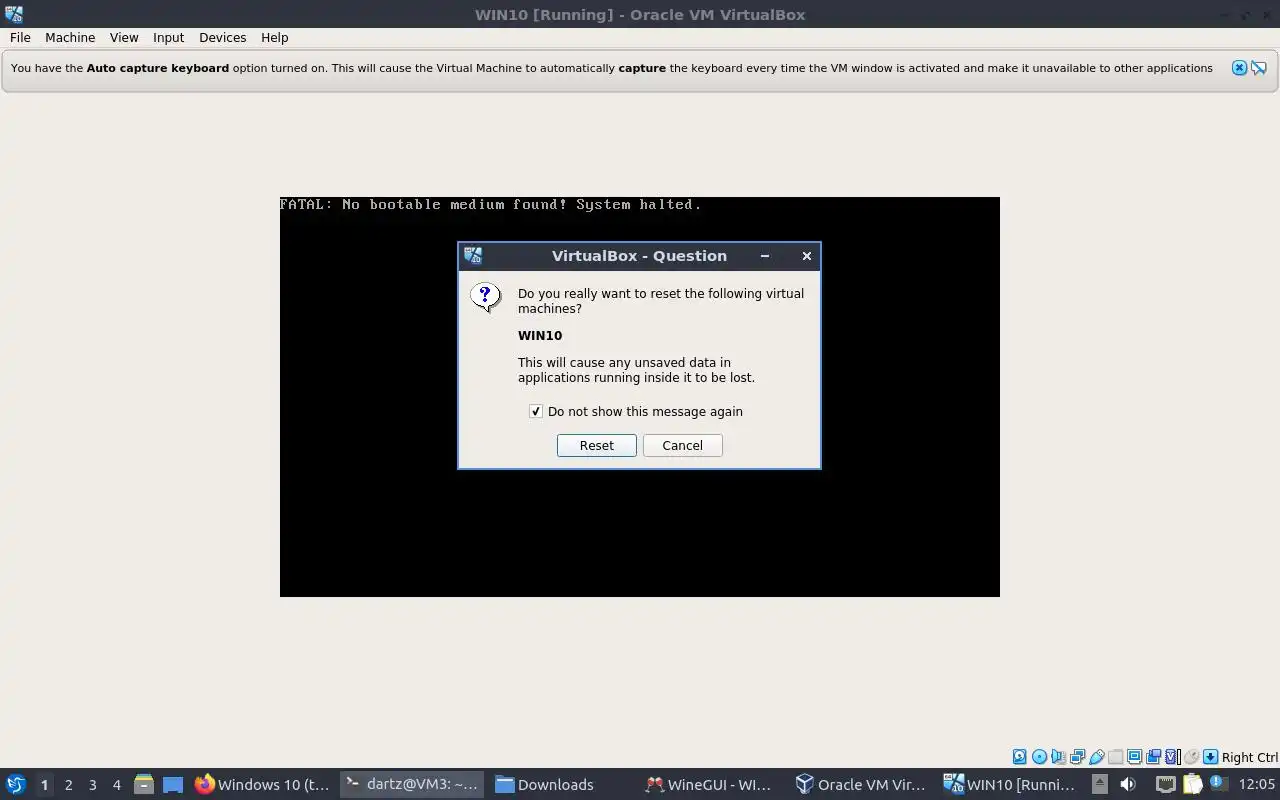Click the show desktop panel icon
Viewport: 1280px width, 800px height.
pyautogui.click(x=173, y=785)
